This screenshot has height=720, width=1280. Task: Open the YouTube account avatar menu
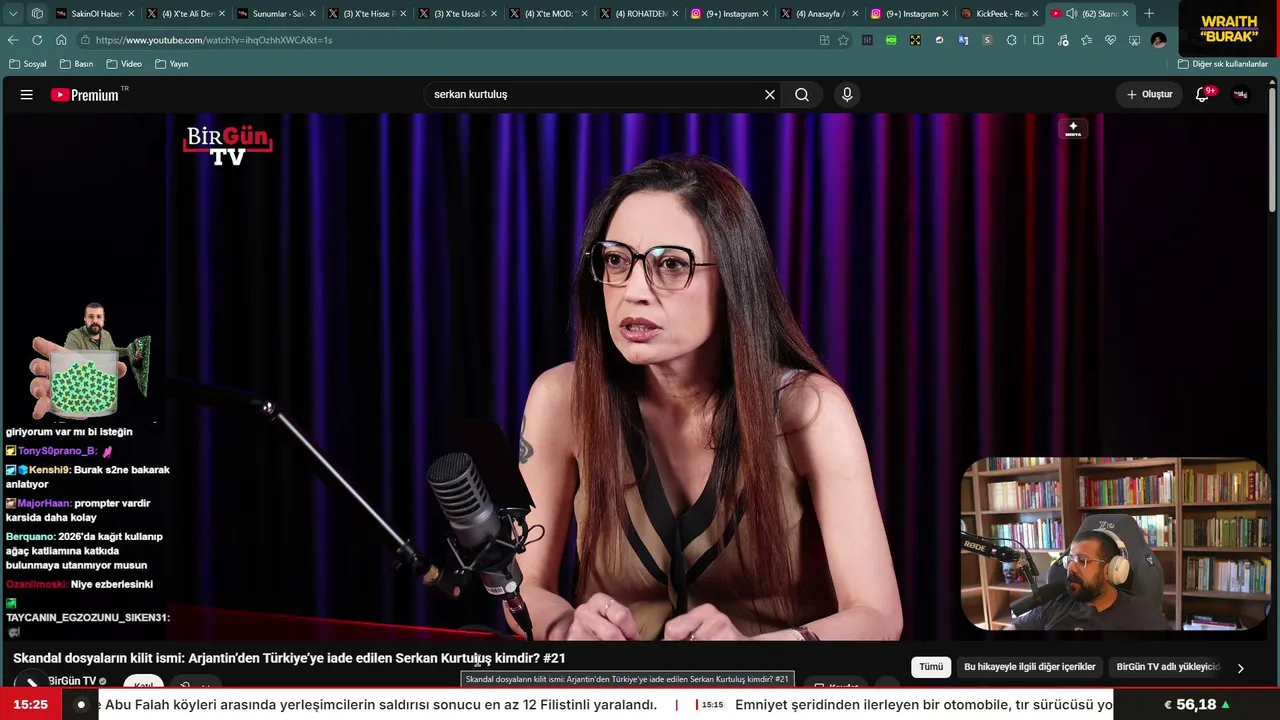tap(1241, 95)
